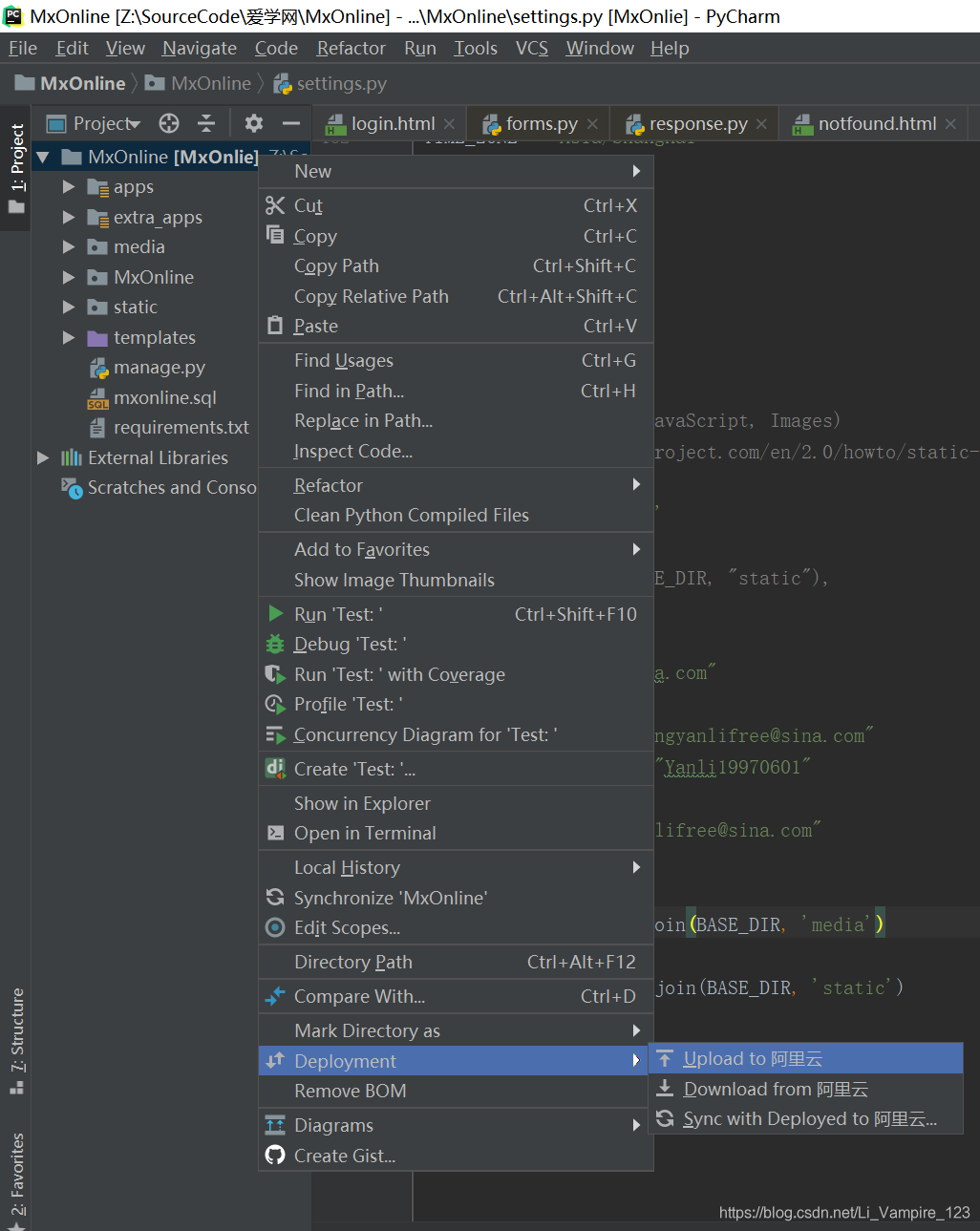Expand the apps folder
This screenshot has height=1231, width=980.
pos(69,187)
